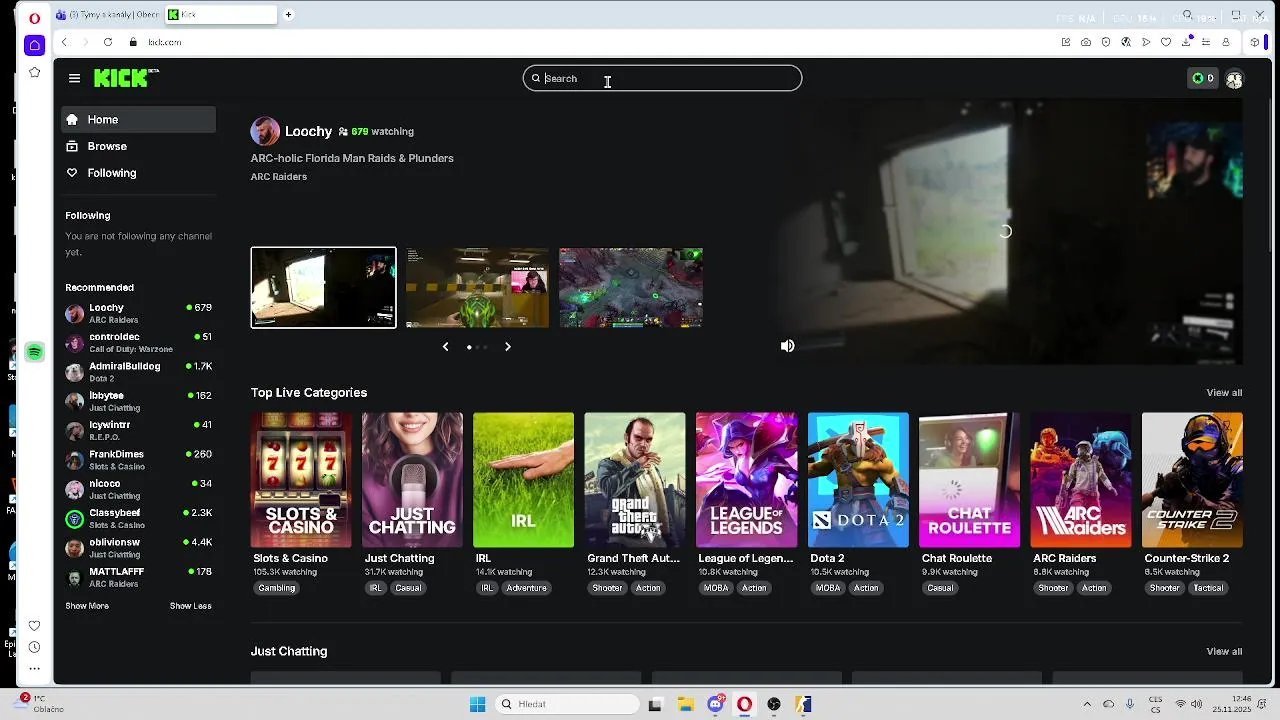
Task: Open the edit/pinboard icon in address bar
Action: pos(1066,42)
